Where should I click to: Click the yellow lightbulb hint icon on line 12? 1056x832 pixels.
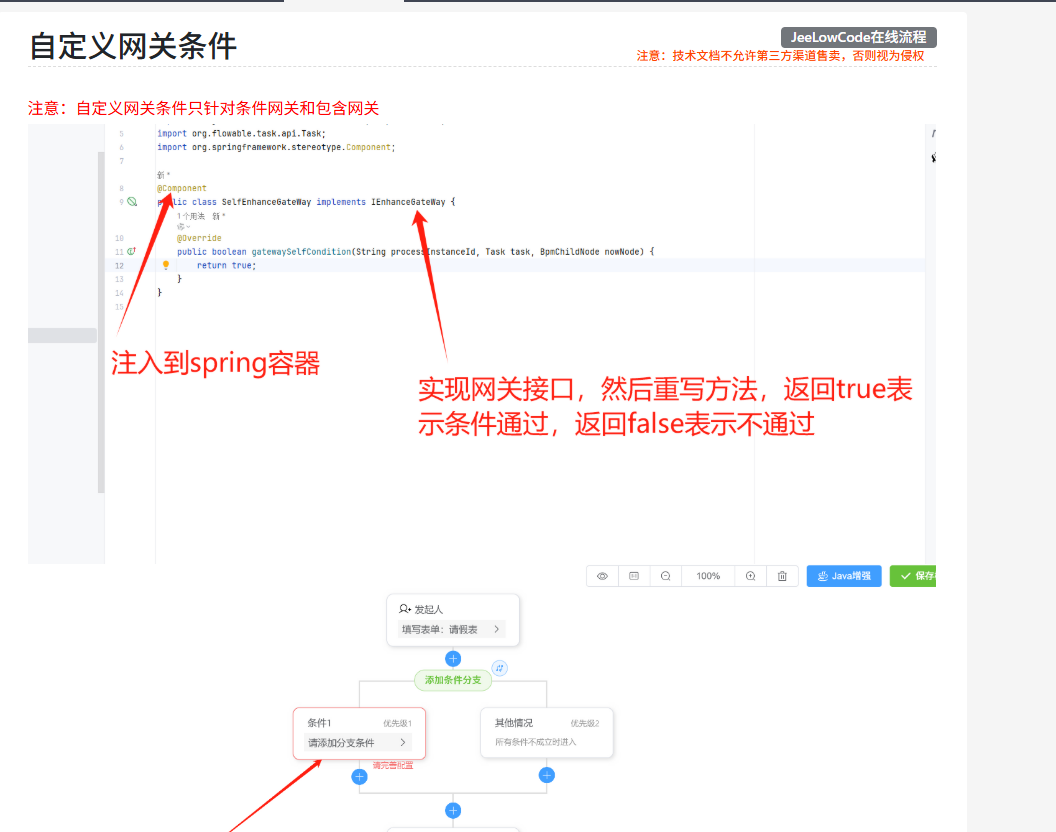click(x=166, y=265)
